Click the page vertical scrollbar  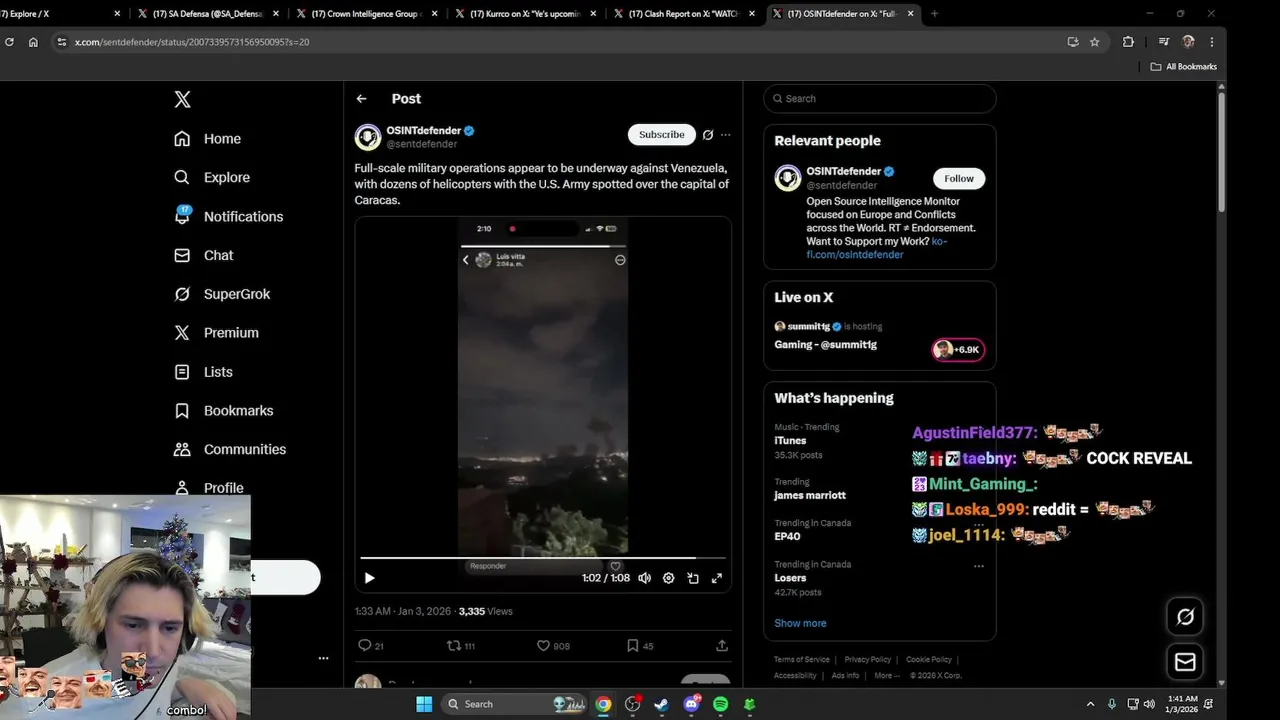tap(1221, 150)
